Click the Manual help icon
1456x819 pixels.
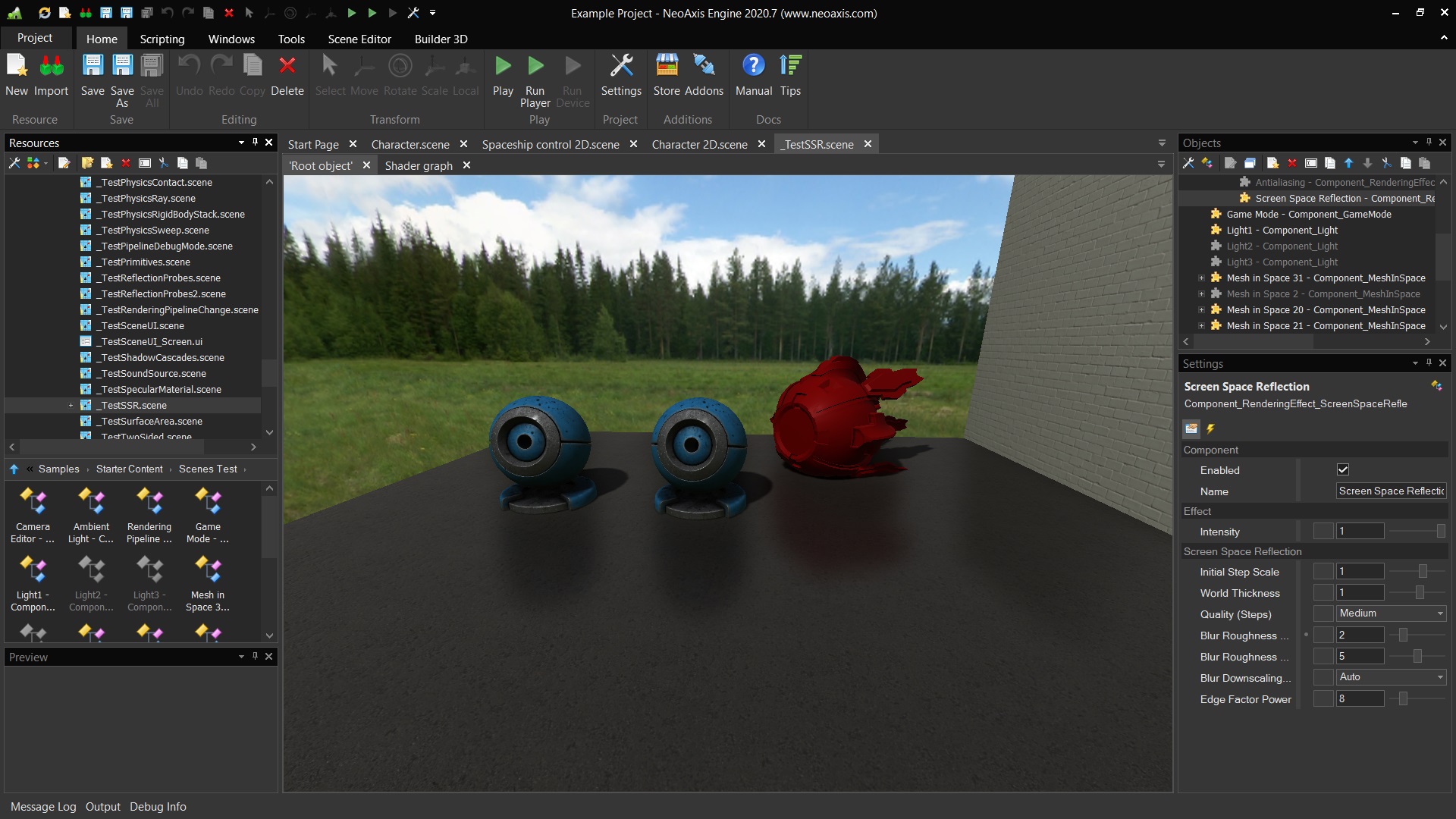753,75
